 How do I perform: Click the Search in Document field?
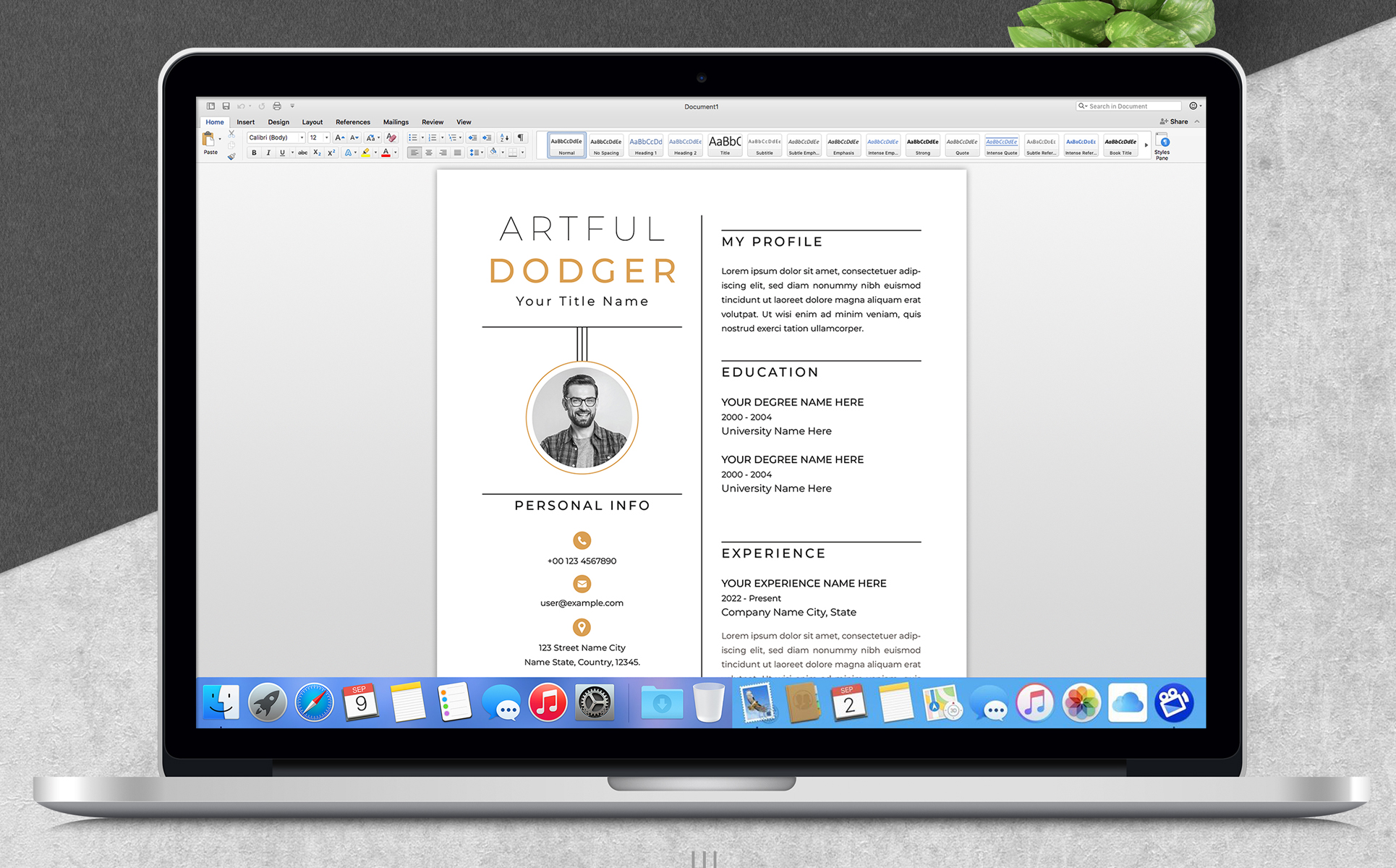click(x=1128, y=106)
